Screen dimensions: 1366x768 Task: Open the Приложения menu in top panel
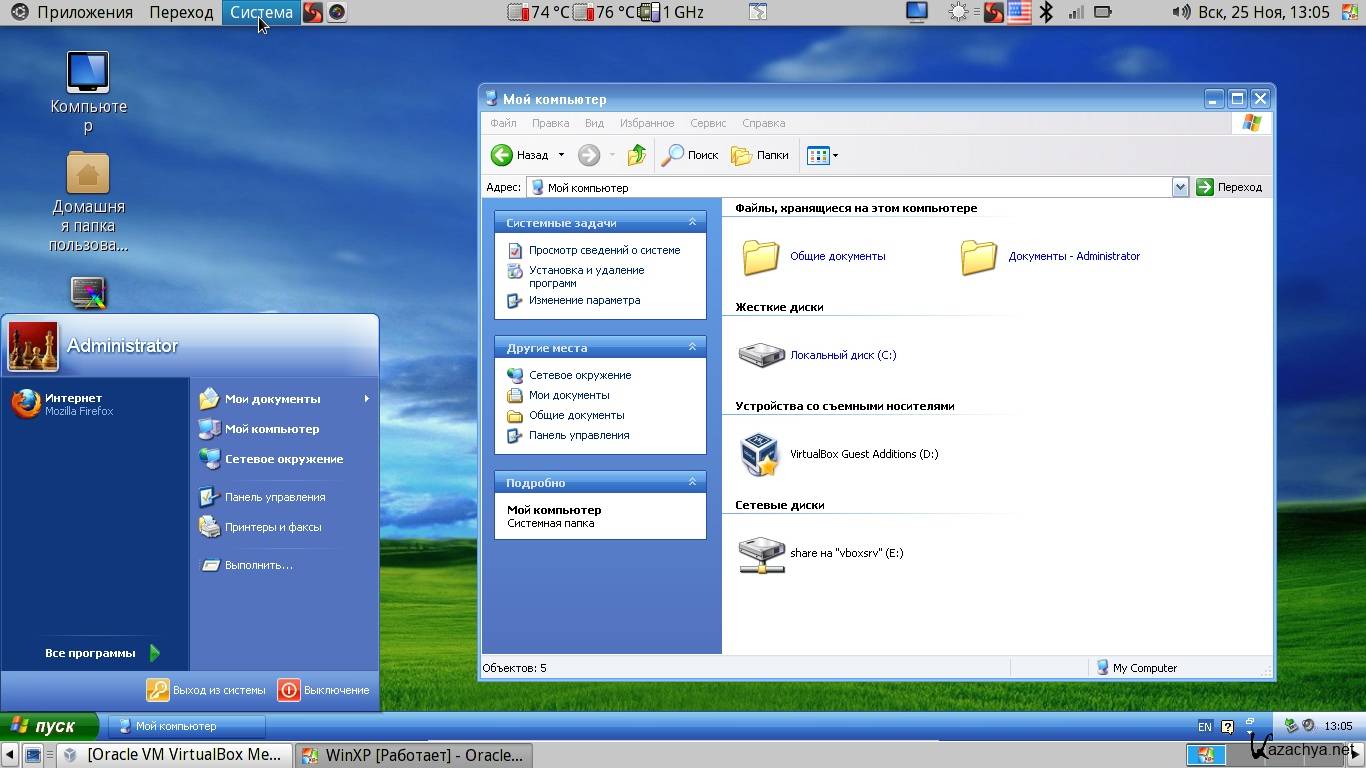click(x=84, y=12)
